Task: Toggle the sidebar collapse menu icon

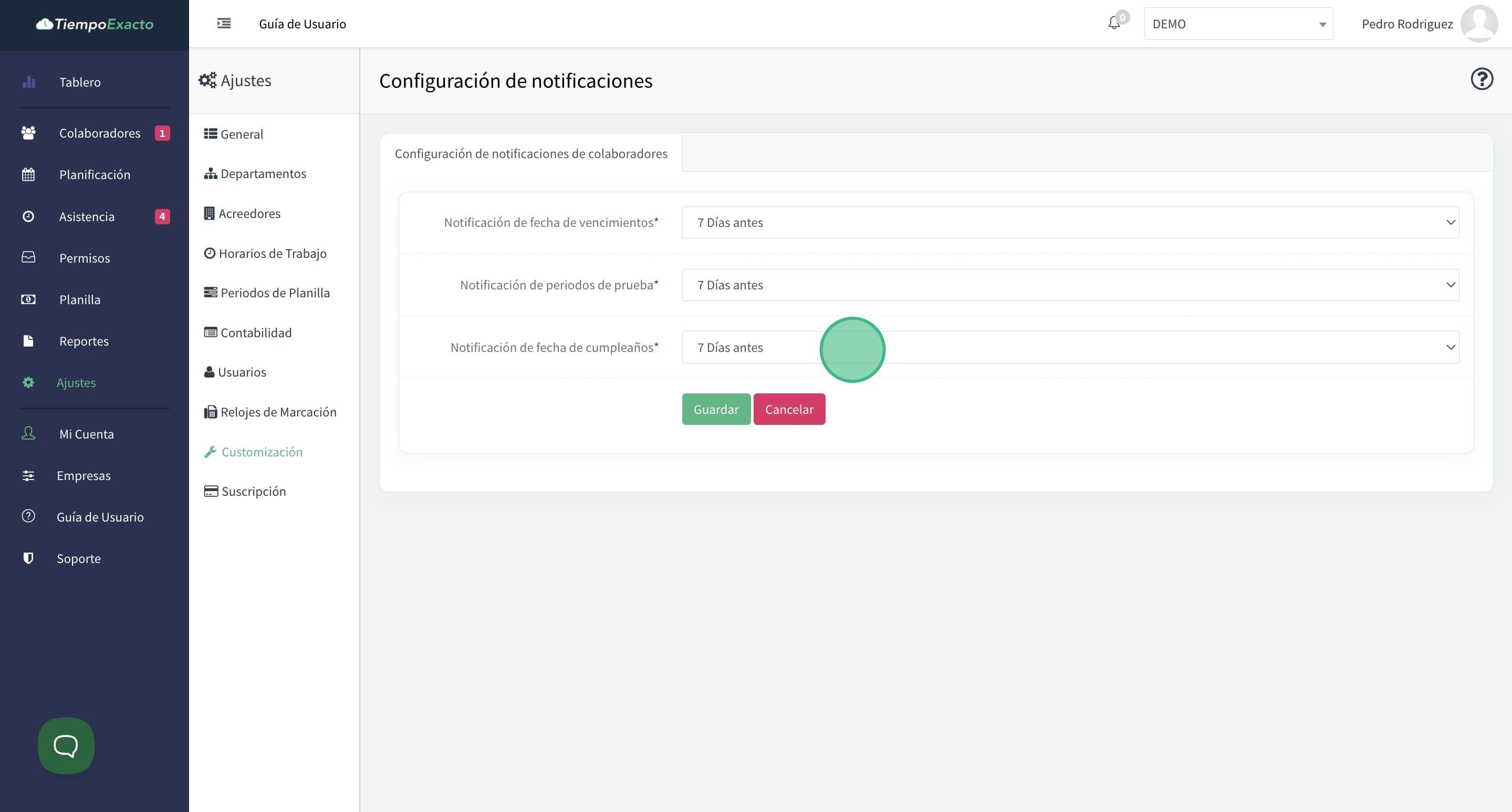Action: coord(224,24)
